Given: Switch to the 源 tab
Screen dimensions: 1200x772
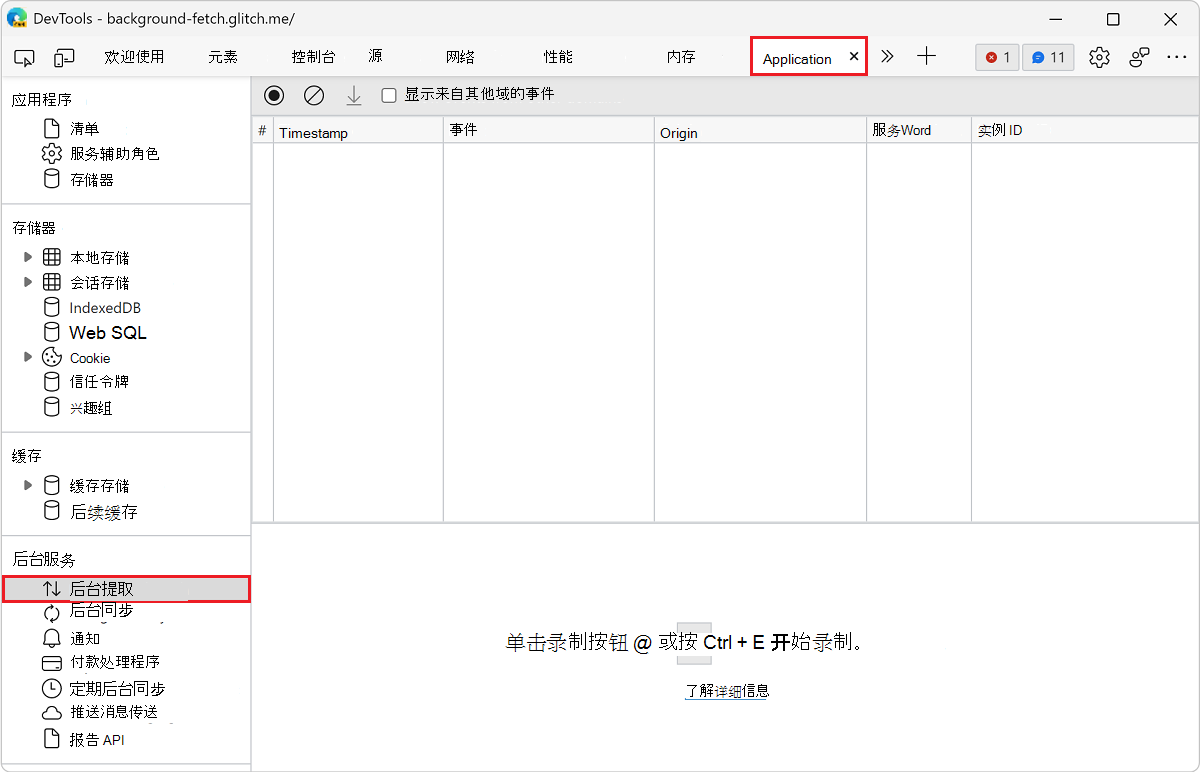Looking at the screenshot, I should tap(375, 57).
